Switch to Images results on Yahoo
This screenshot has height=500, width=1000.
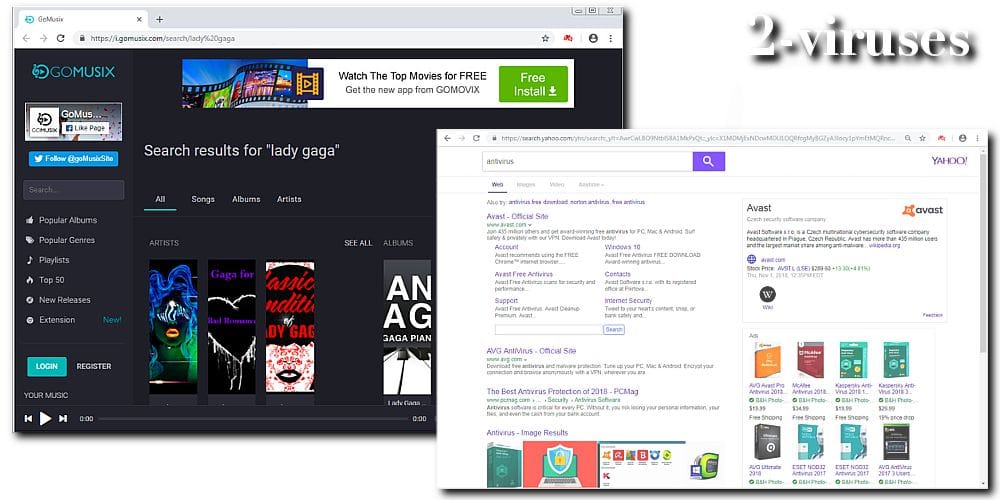[x=526, y=185]
